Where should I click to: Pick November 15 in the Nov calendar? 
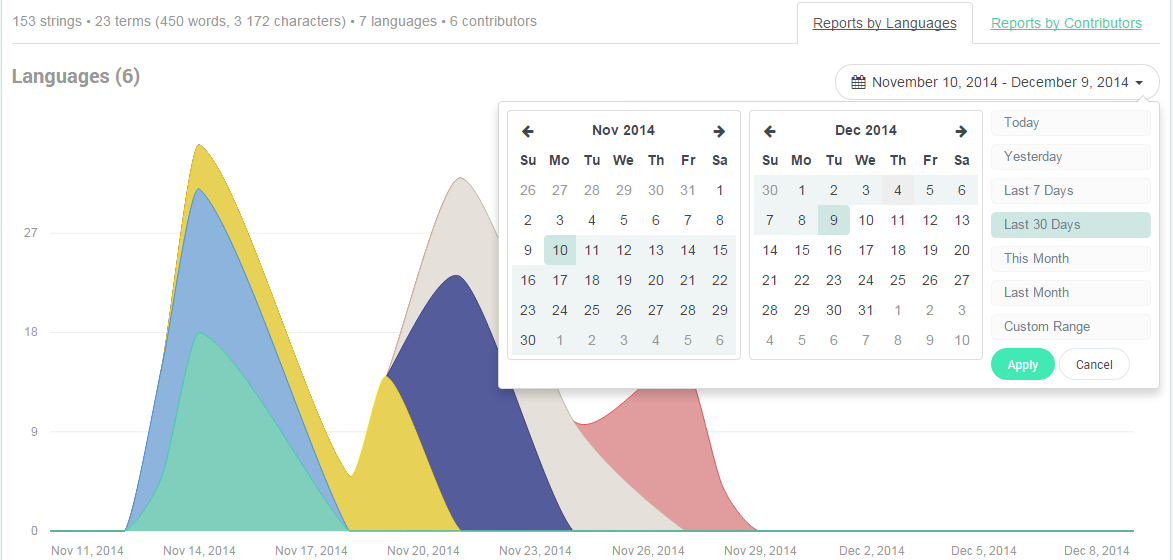(720, 250)
